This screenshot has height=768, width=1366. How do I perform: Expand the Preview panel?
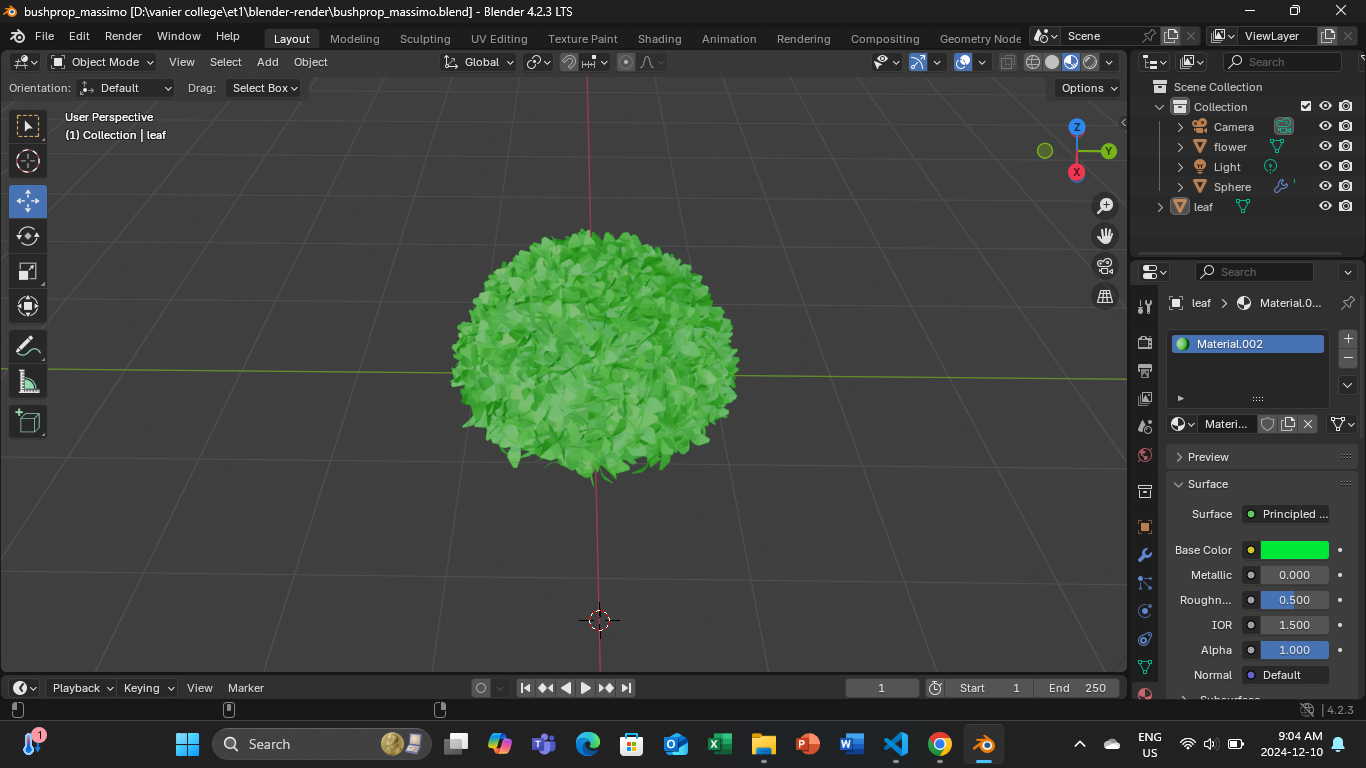pyautogui.click(x=1208, y=457)
